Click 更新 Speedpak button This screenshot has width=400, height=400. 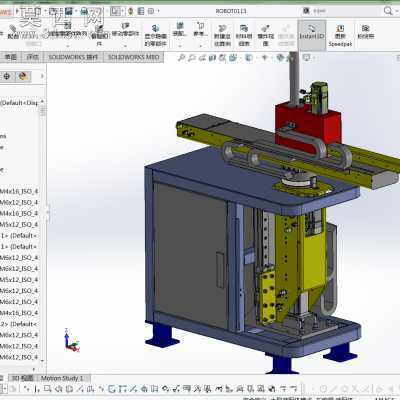[x=340, y=35]
